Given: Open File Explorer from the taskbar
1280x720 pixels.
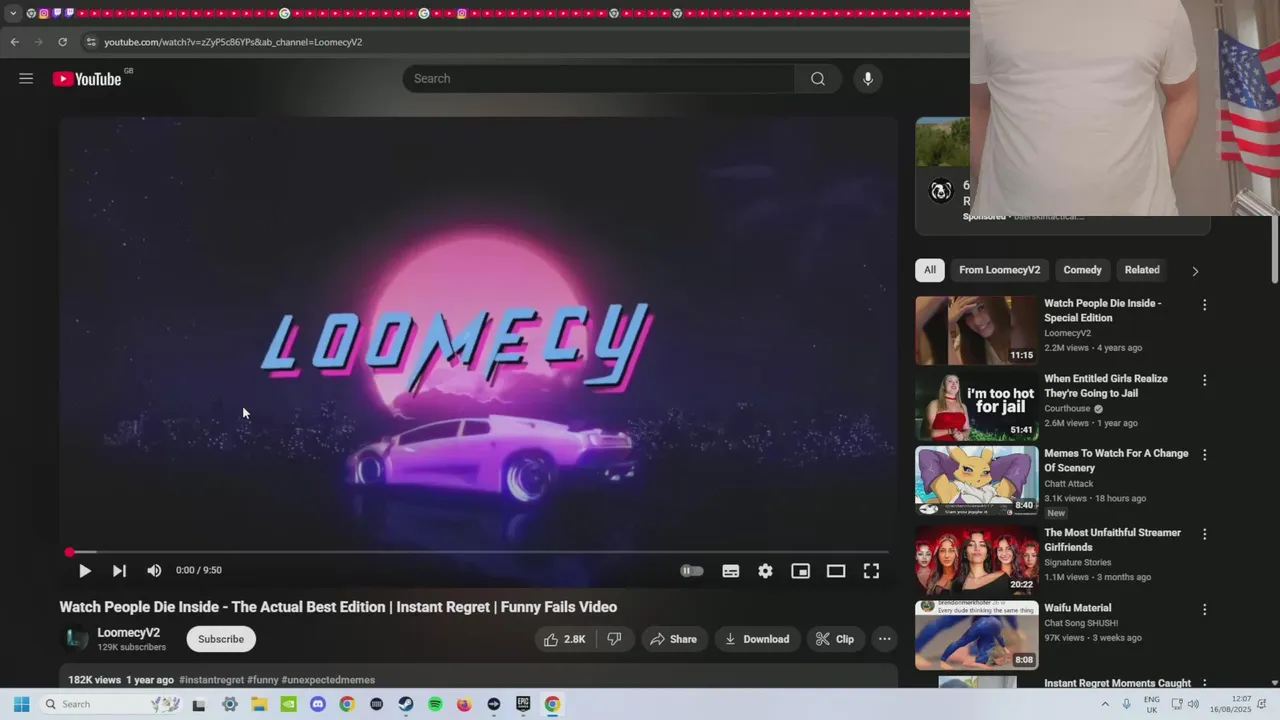Looking at the screenshot, I should point(259,704).
